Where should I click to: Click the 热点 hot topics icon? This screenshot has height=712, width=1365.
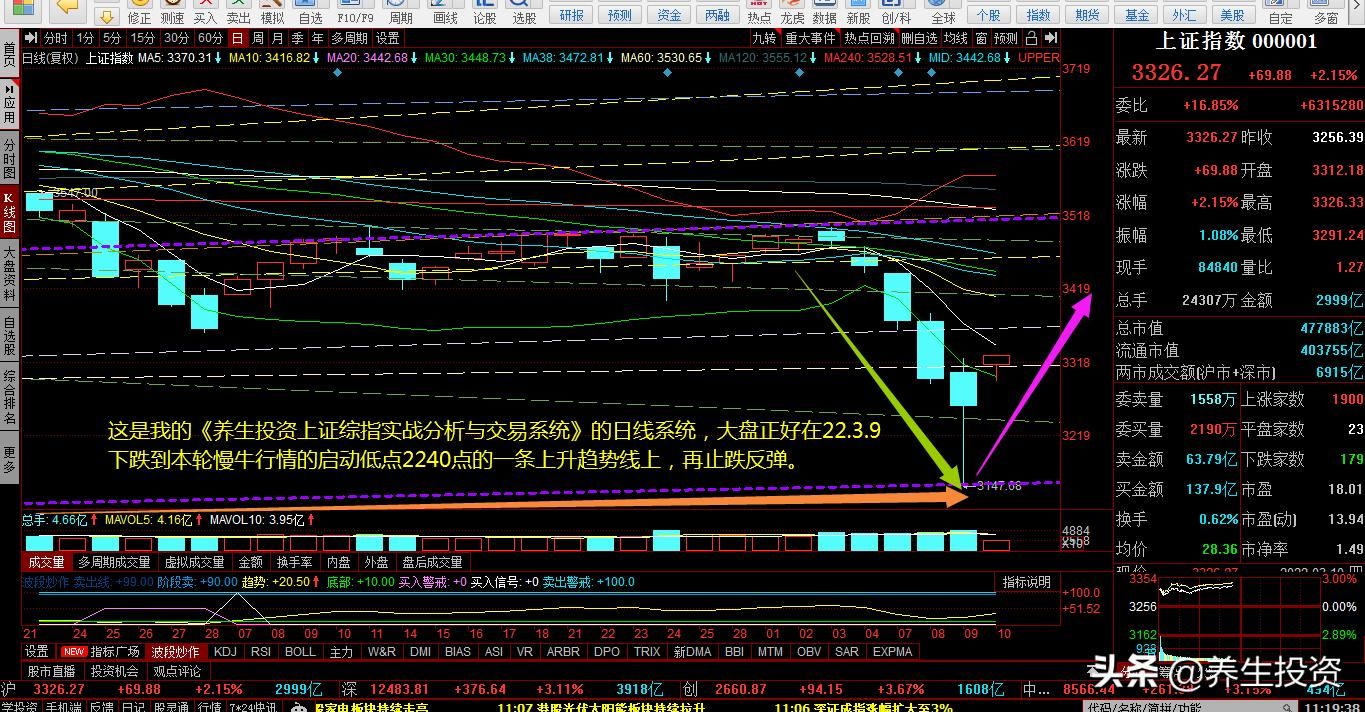pos(759,12)
